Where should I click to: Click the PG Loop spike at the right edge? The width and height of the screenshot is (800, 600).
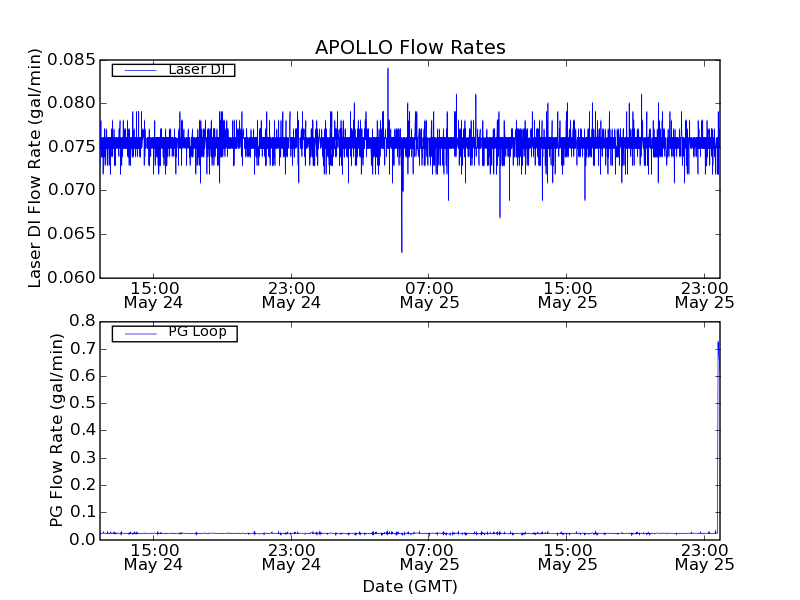(x=717, y=343)
